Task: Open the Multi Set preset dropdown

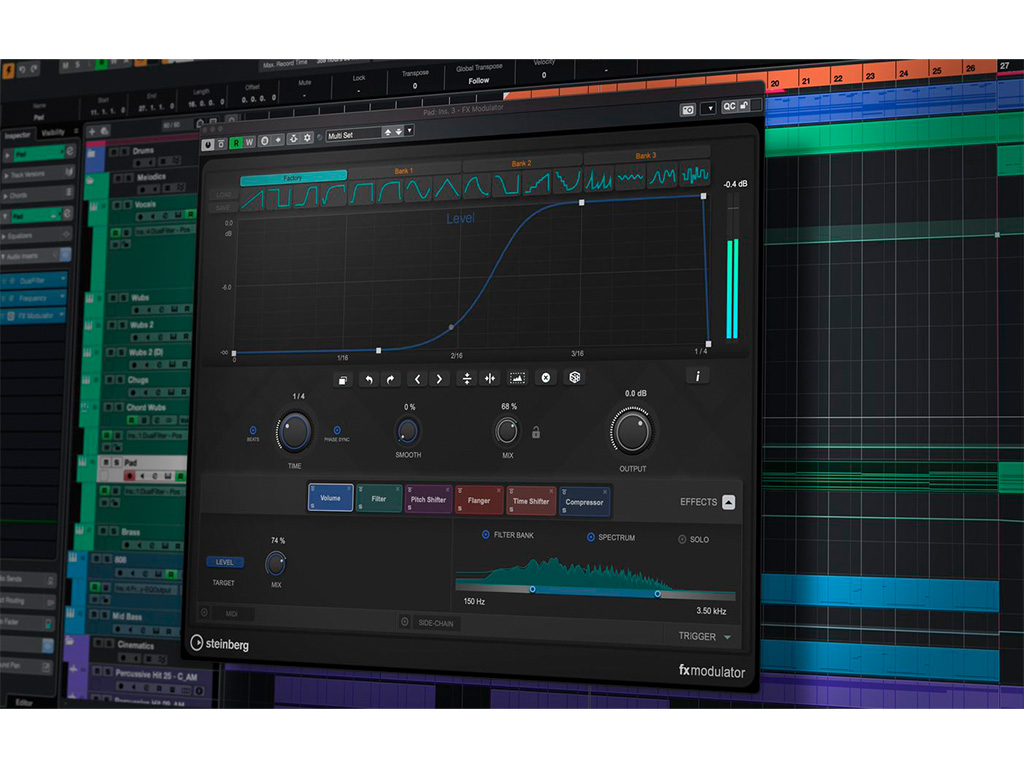Action: [409, 131]
